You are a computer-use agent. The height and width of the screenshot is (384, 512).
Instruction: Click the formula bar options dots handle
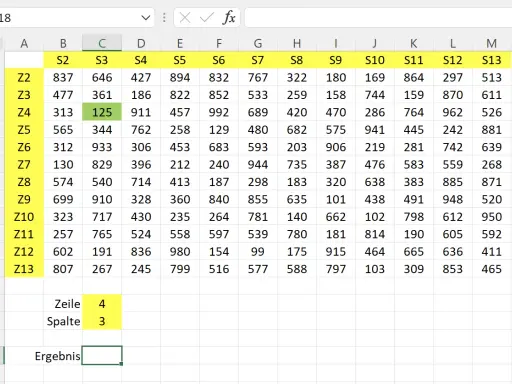coord(164,18)
